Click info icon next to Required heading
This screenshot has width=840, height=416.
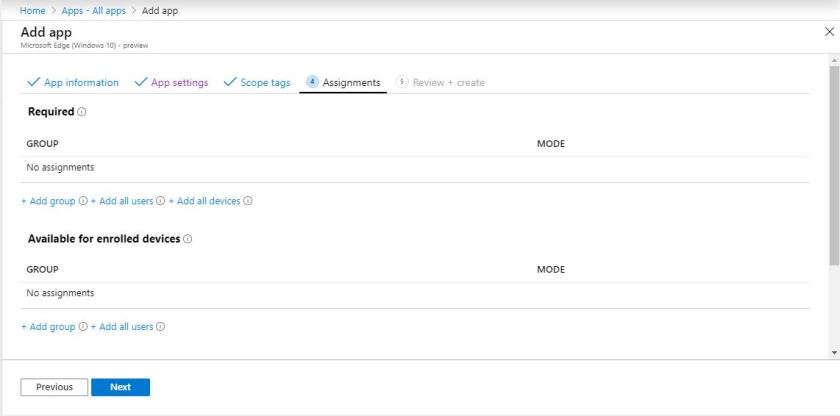(x=81, y=112)
